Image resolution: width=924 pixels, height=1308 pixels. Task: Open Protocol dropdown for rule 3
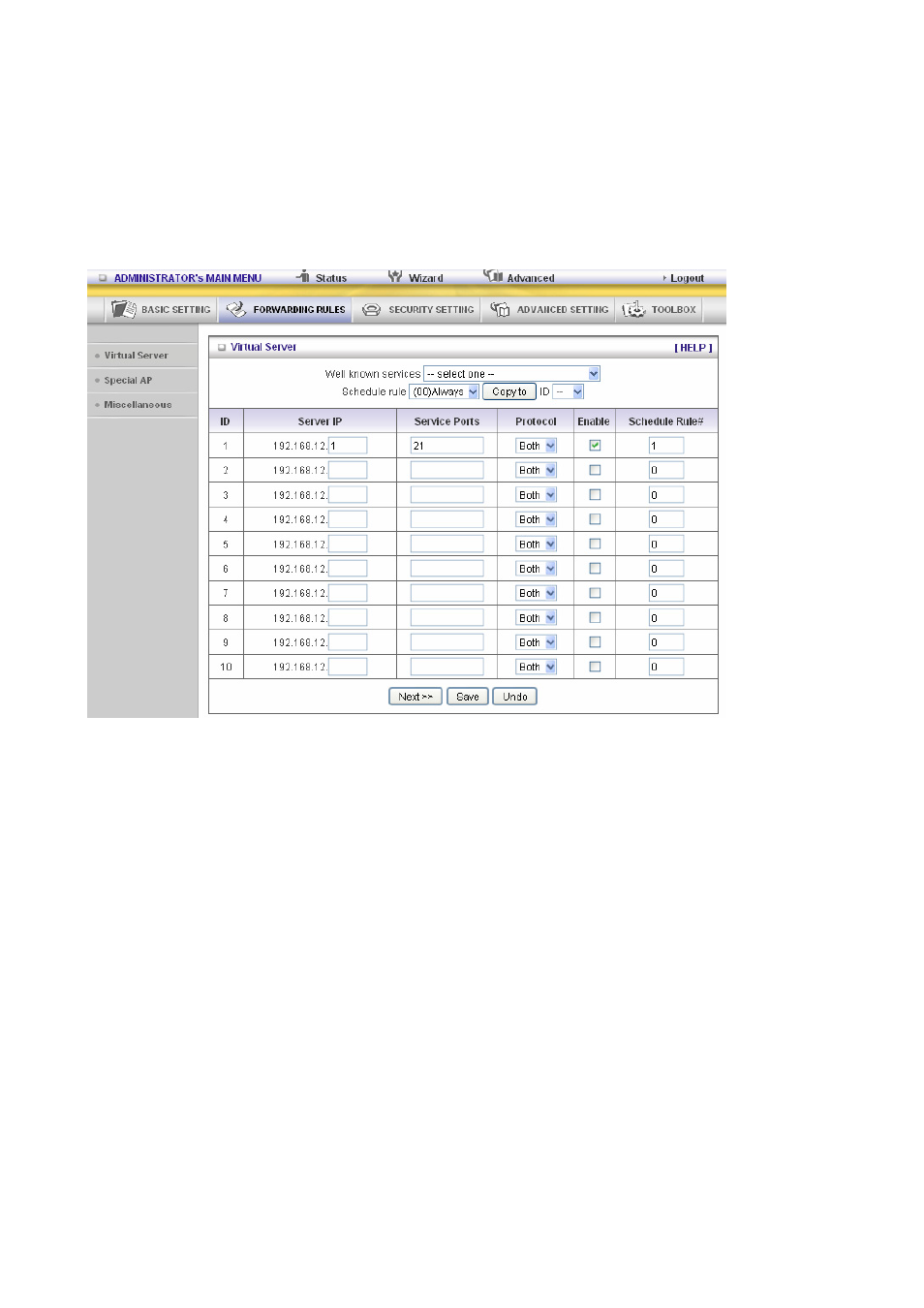coord(537,495)
